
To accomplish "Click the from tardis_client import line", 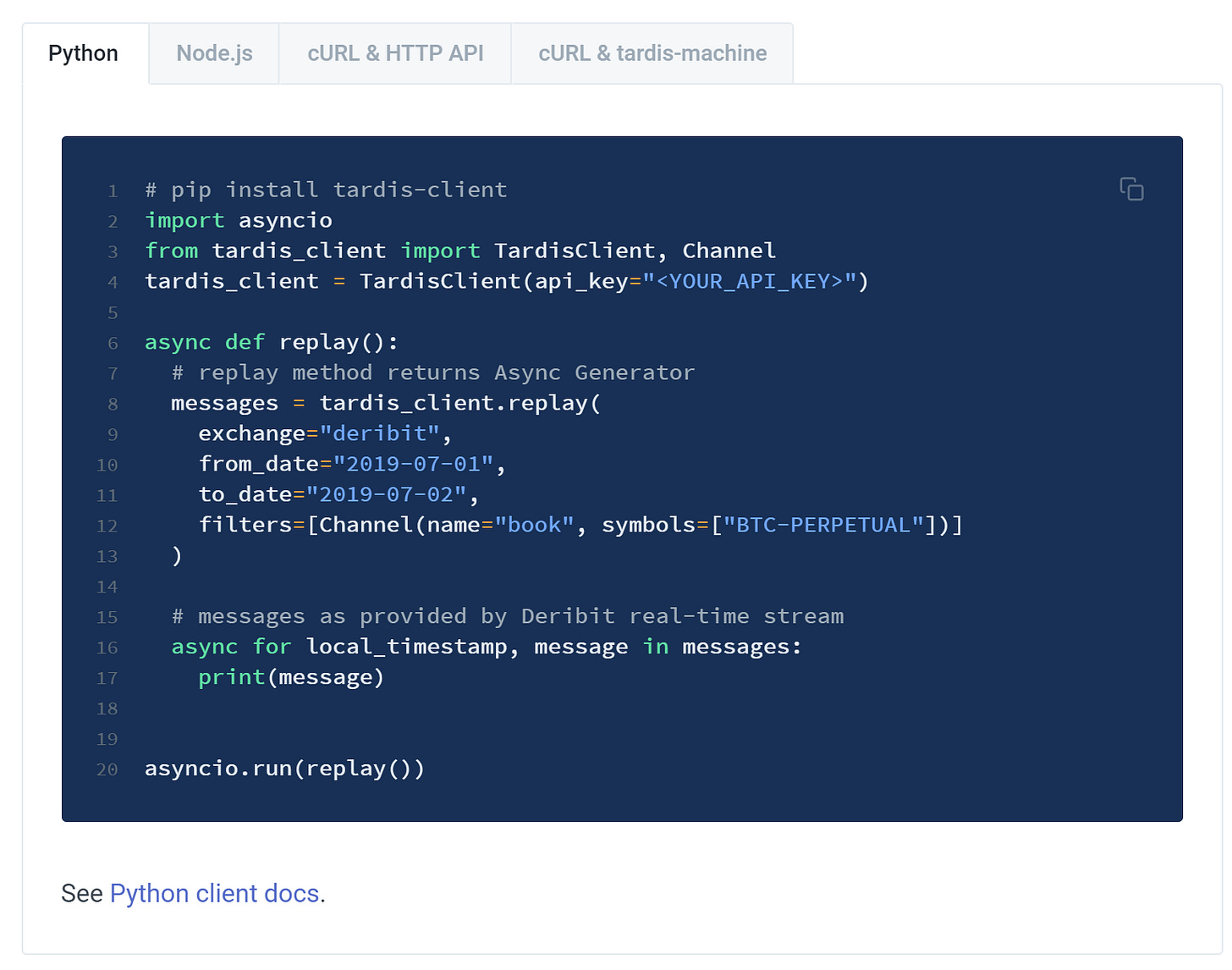I will coord(460,251).
